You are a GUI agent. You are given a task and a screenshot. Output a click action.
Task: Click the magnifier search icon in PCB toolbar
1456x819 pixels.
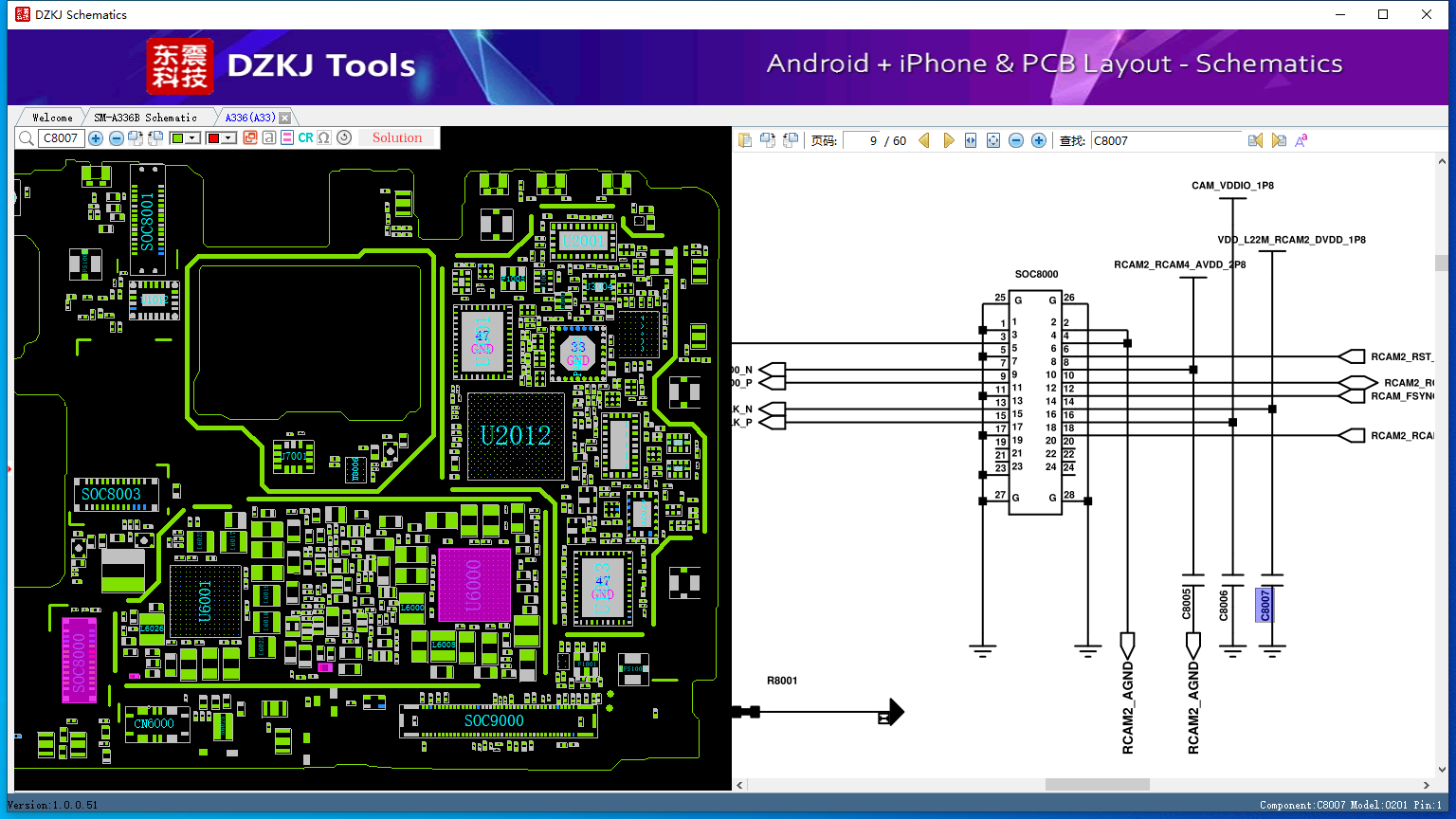[27, 138]
